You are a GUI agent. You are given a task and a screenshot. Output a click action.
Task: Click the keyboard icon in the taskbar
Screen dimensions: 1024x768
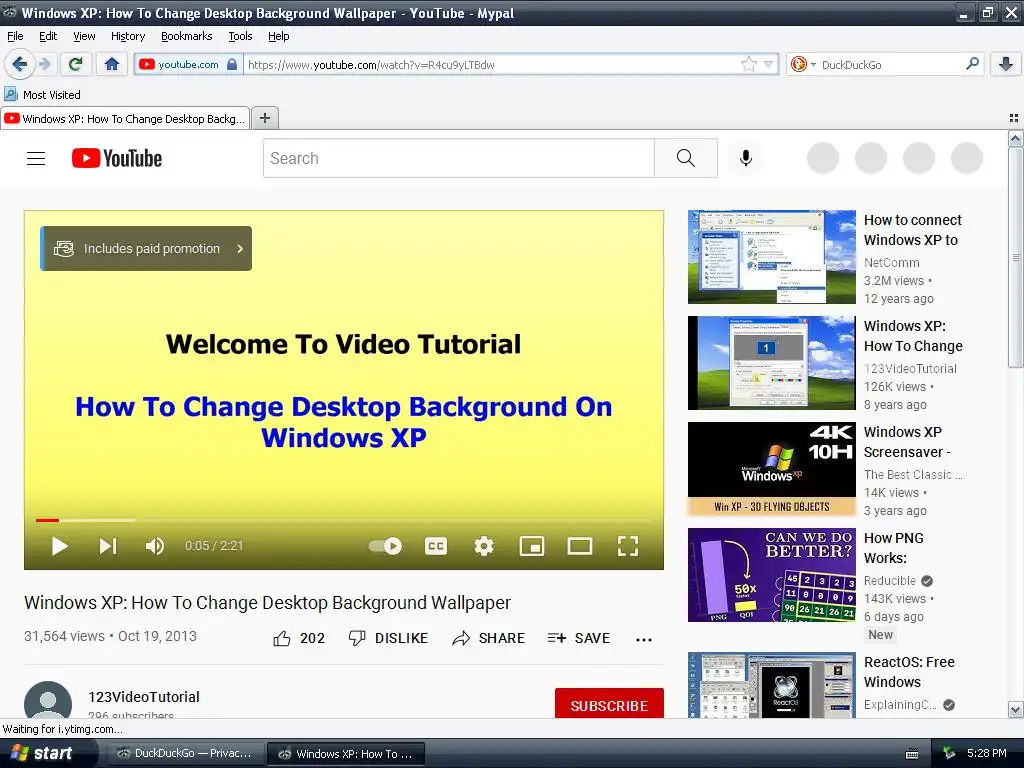point(912,754)
